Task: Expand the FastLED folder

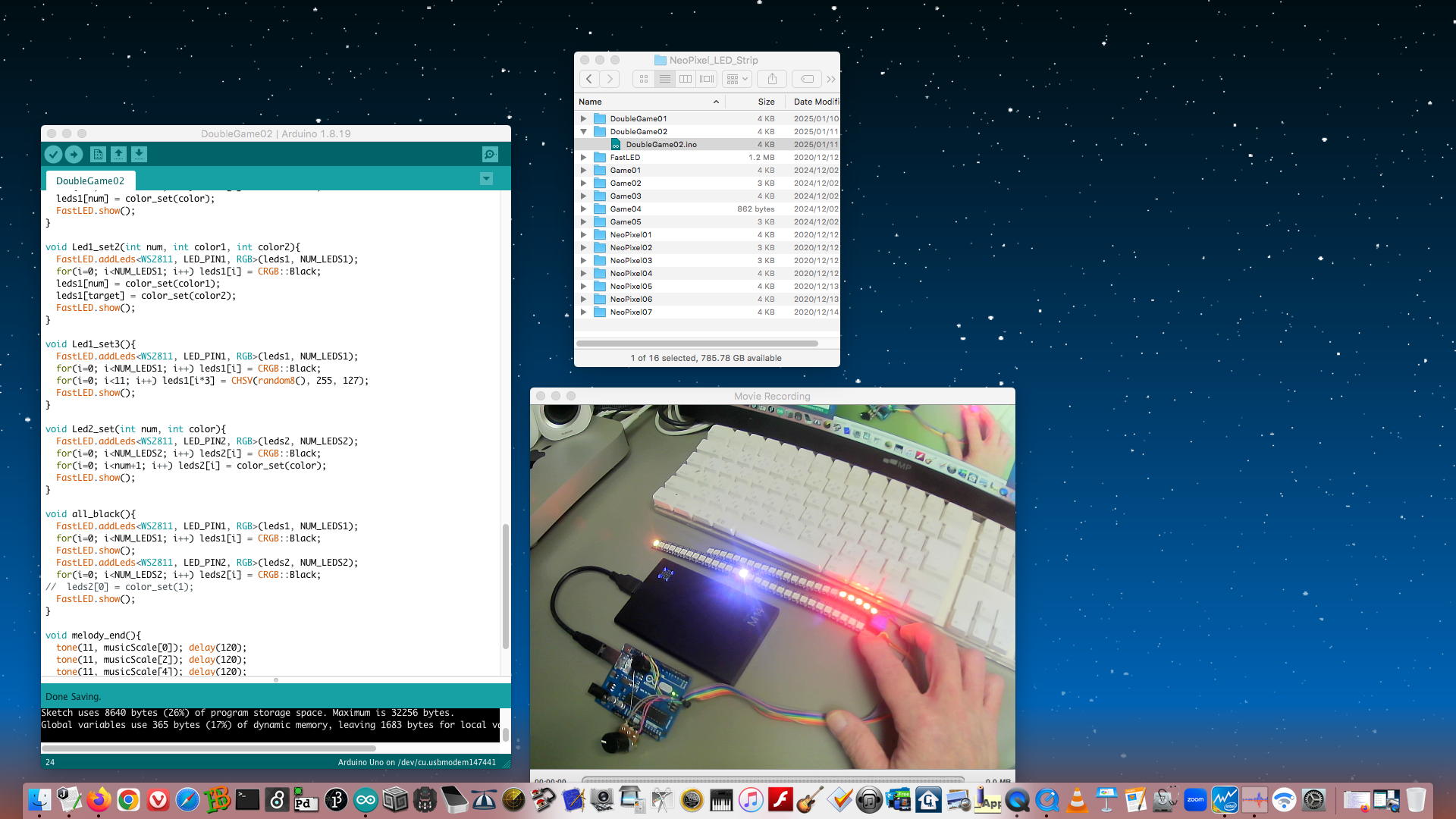Action: (583, 157)
